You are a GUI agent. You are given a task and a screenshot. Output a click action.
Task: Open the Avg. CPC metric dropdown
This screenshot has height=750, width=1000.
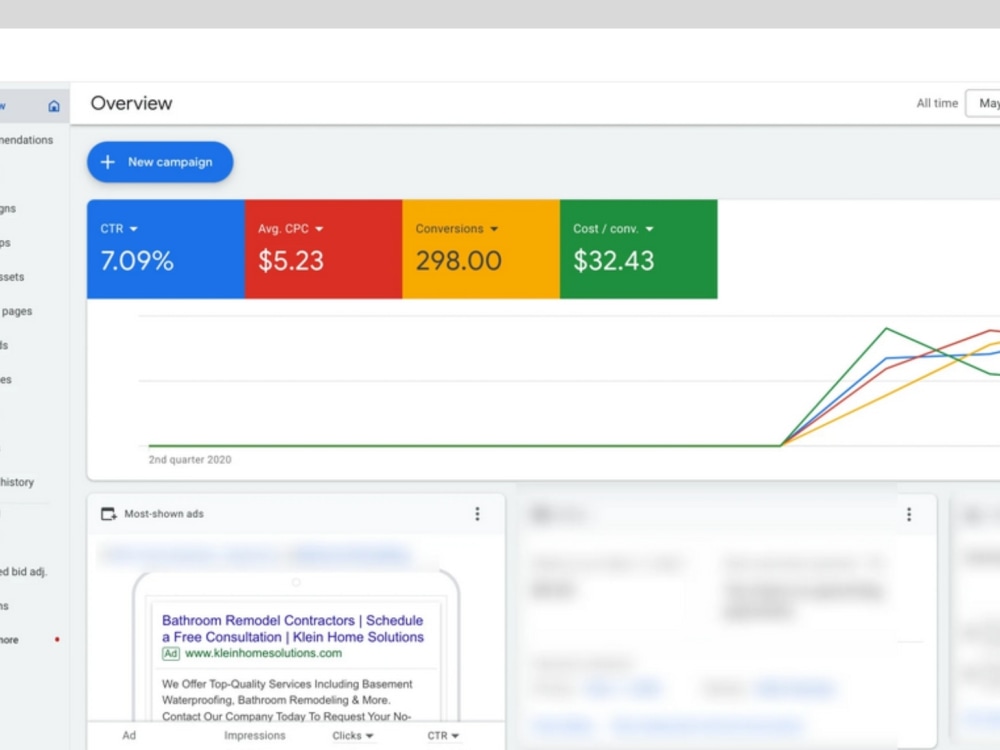tap(290, 228)
